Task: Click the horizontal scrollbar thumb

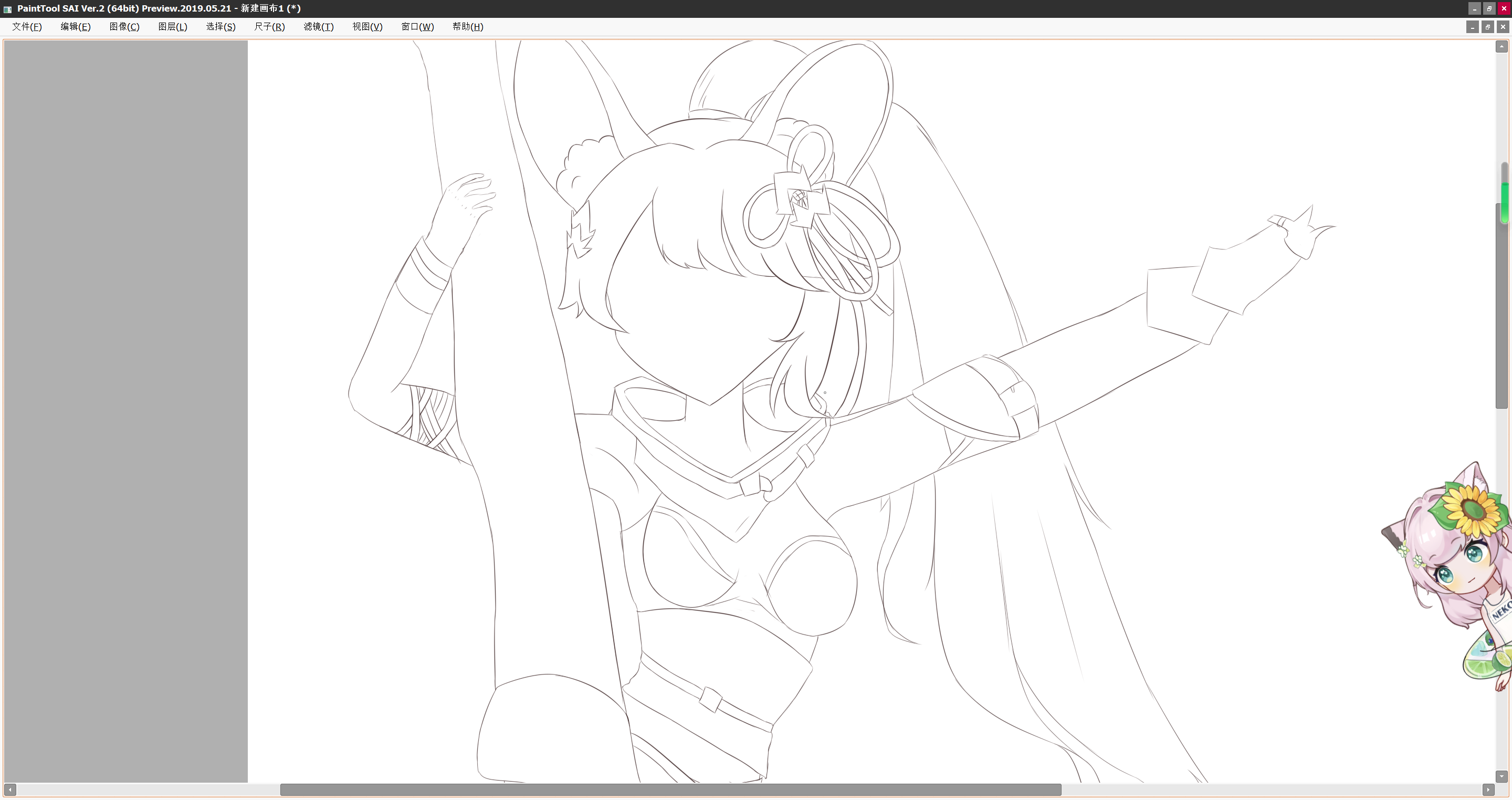Action: 670,789
